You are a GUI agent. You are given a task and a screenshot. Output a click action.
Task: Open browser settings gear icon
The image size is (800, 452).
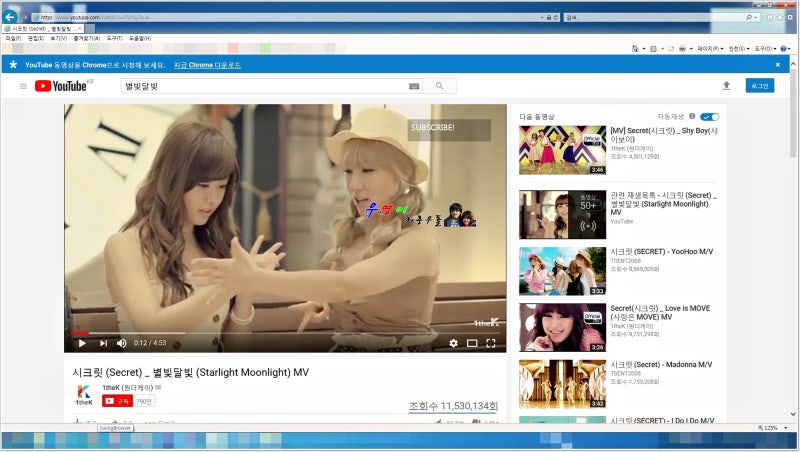pyautogui.click(x=790, y=17)
